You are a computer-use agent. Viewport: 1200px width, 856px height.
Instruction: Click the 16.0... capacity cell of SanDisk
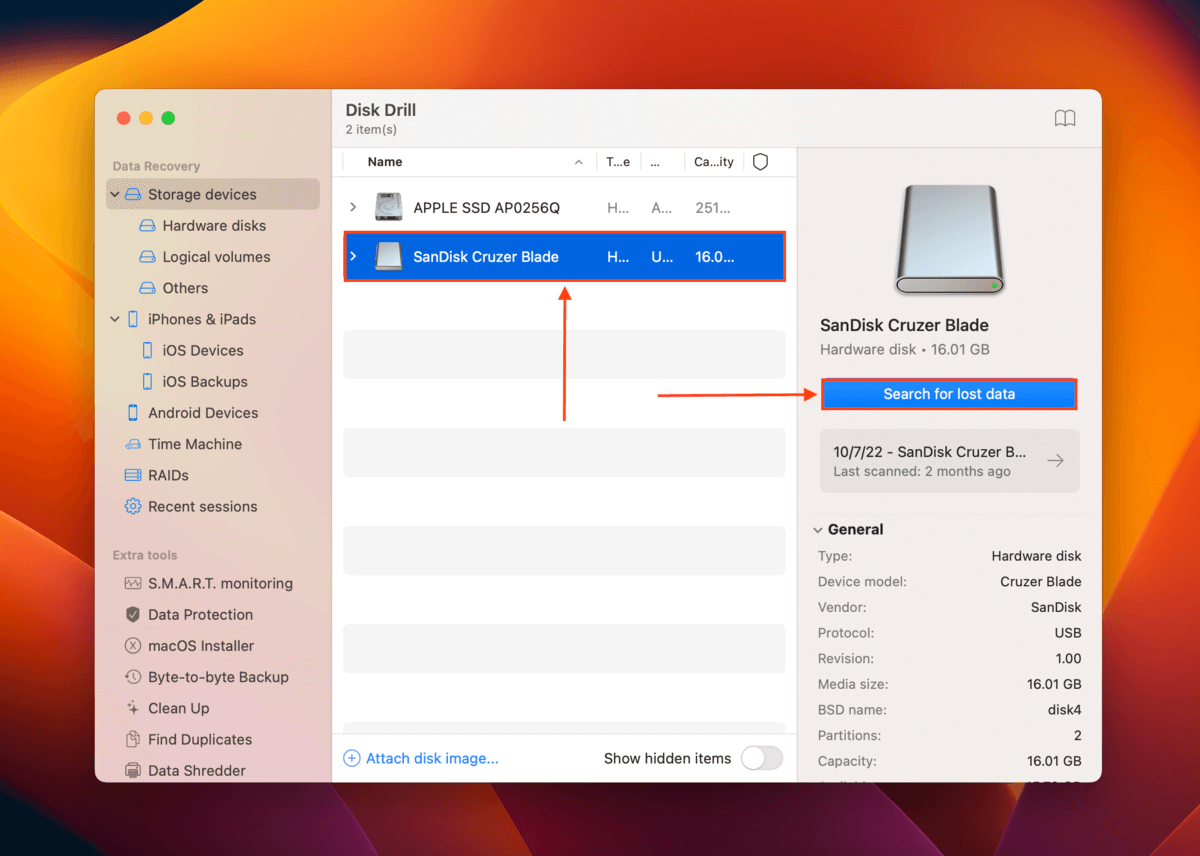click(715, 257)
